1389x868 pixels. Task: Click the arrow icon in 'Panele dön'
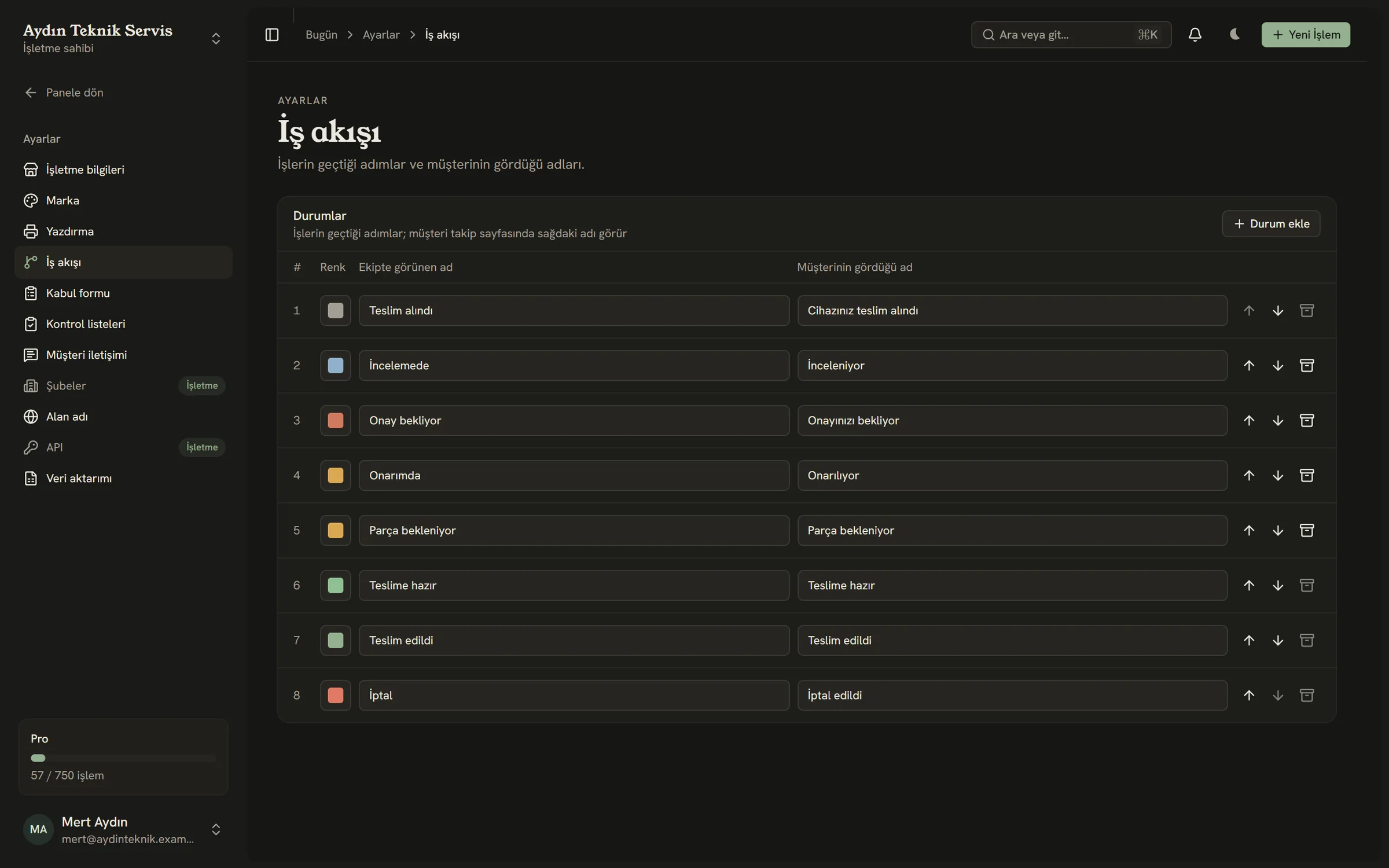click(x=31, y=93)
